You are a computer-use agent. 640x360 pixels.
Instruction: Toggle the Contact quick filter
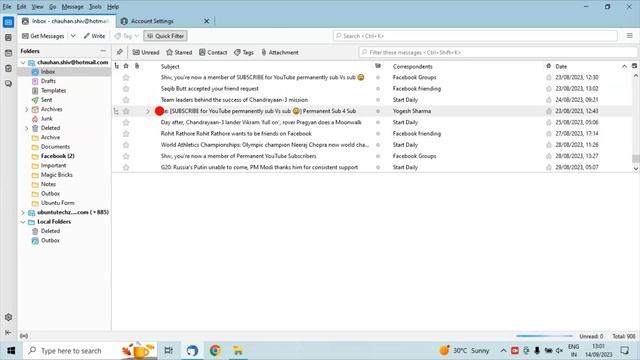coord(213,52)
